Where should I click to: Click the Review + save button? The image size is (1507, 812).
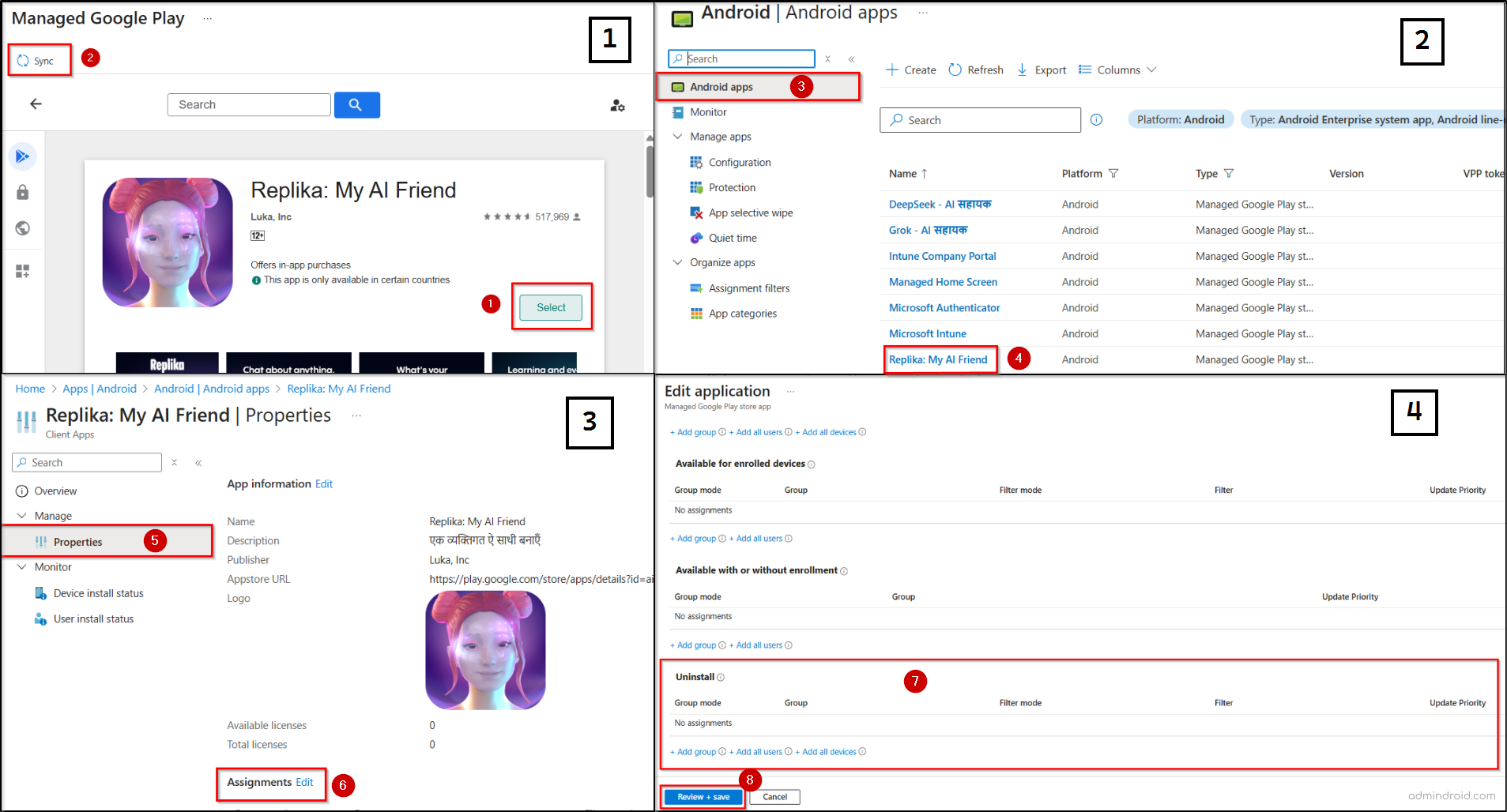coord(703,797)
